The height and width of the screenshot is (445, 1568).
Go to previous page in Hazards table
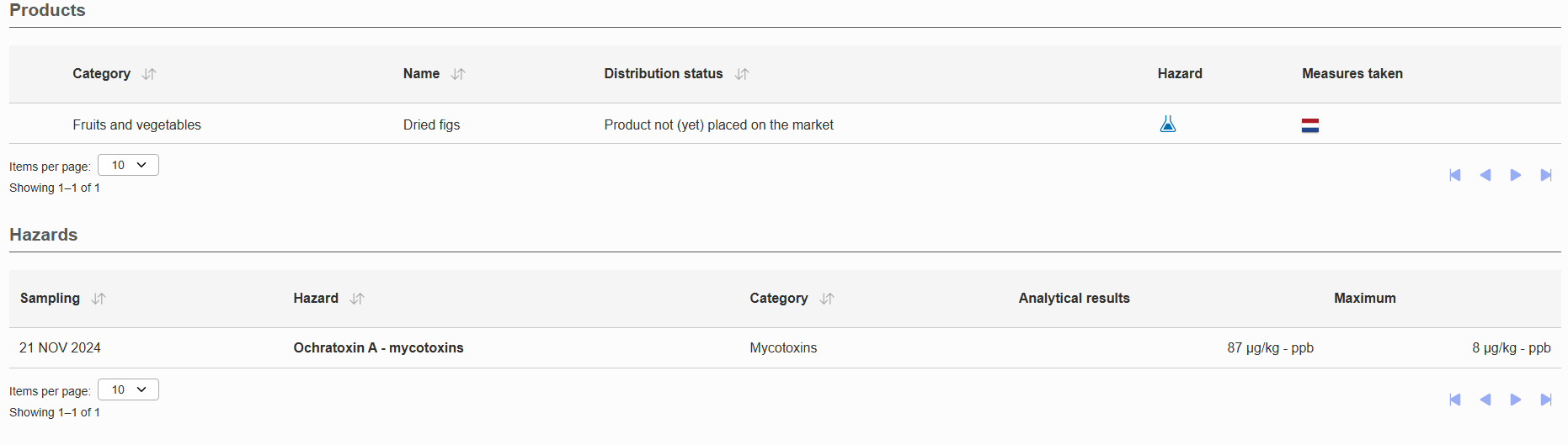(x=1485, y=400)
